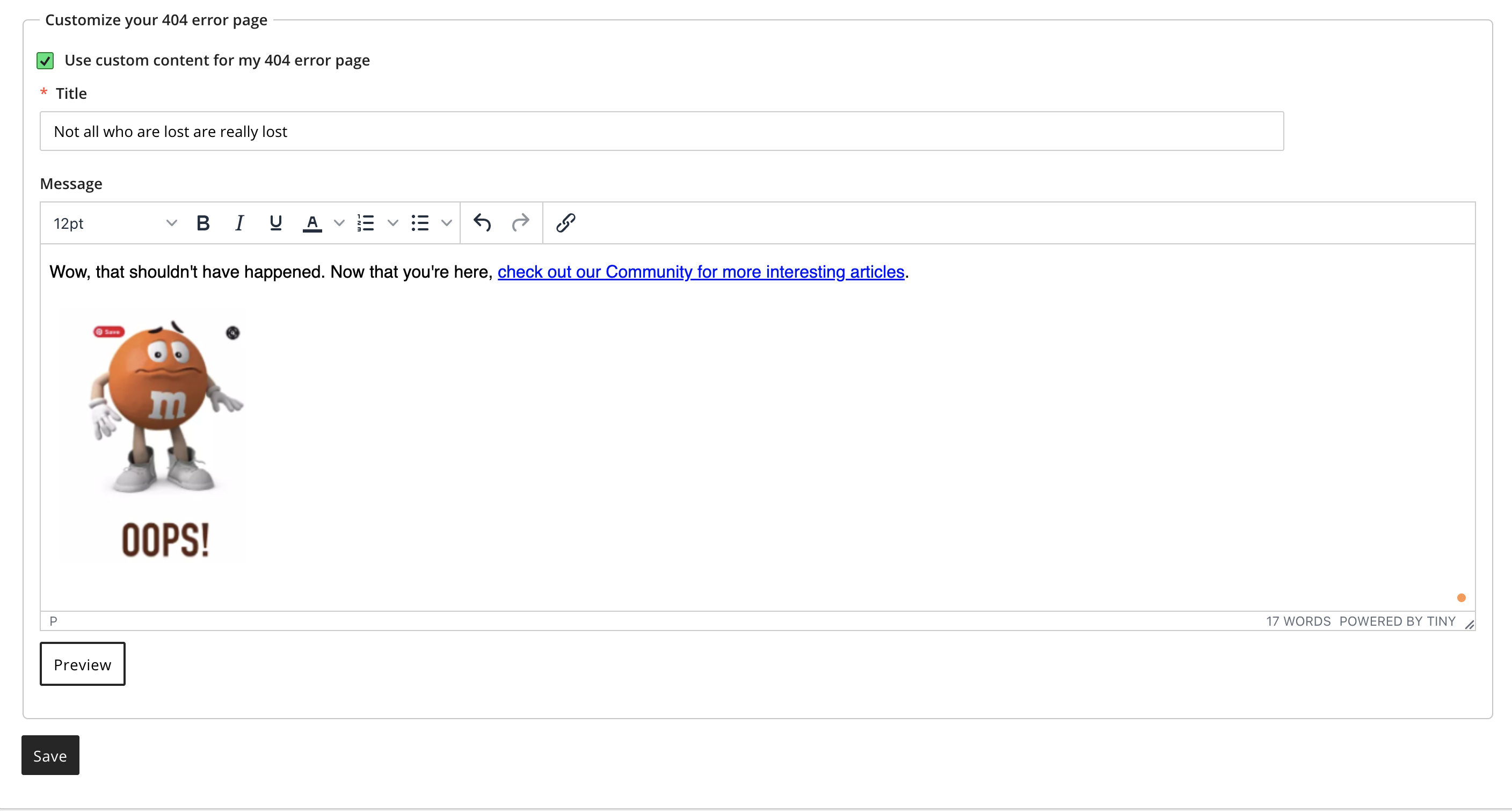The width and height of the screenshot is (1512, 811).
Task: Select the M&M 'OOPS!' image in editor
Action: (x=153, y=436)
